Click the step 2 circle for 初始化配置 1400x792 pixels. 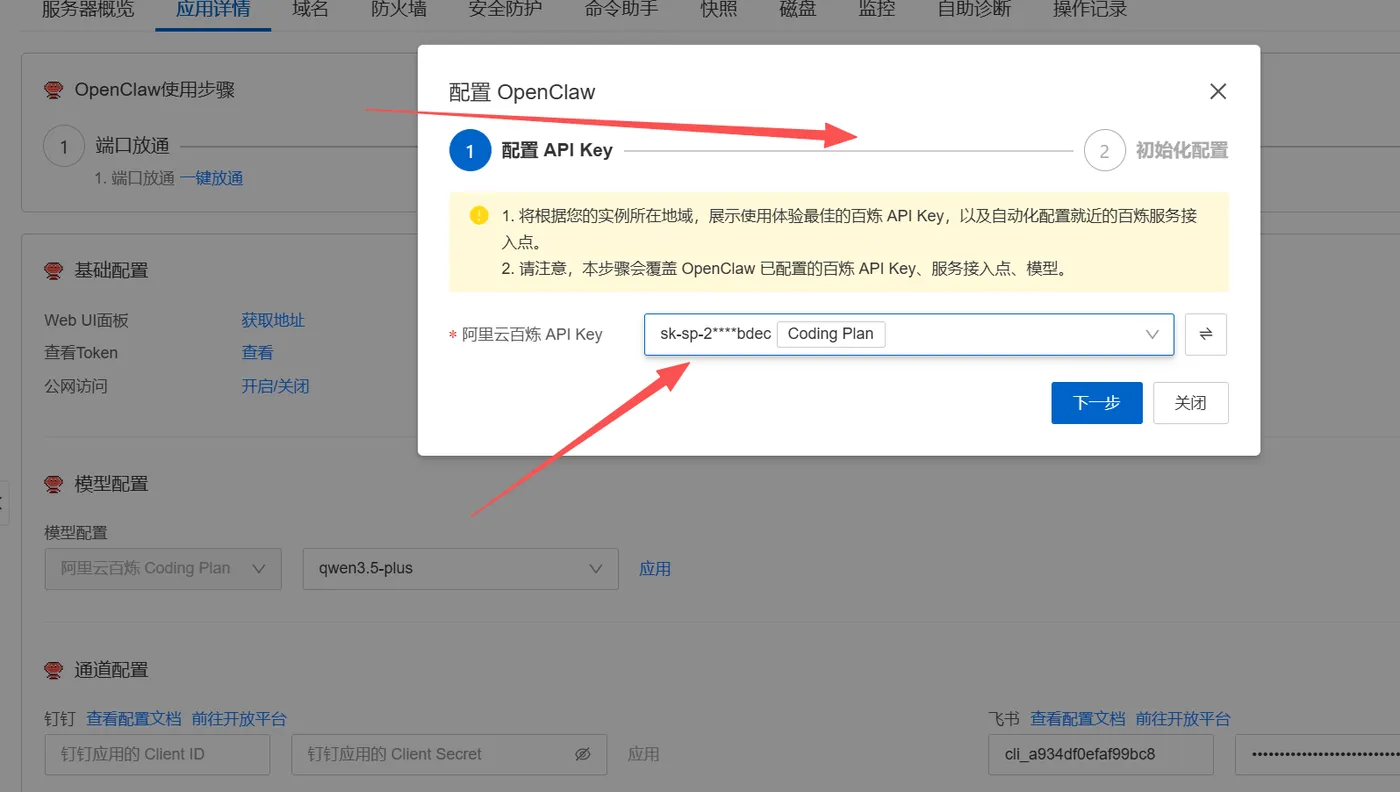click(x=1104, y=151)
